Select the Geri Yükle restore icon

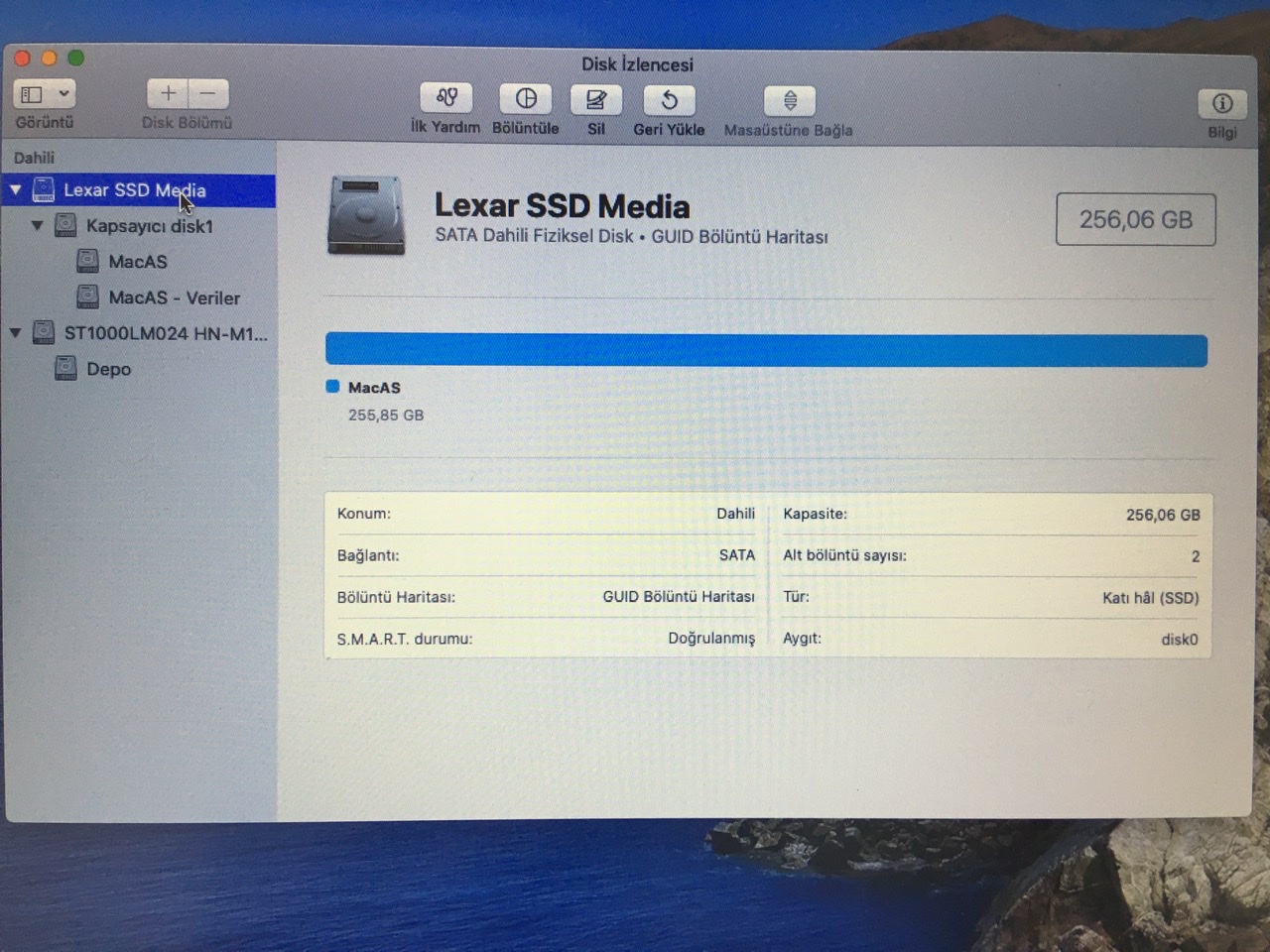click(669, 100)
